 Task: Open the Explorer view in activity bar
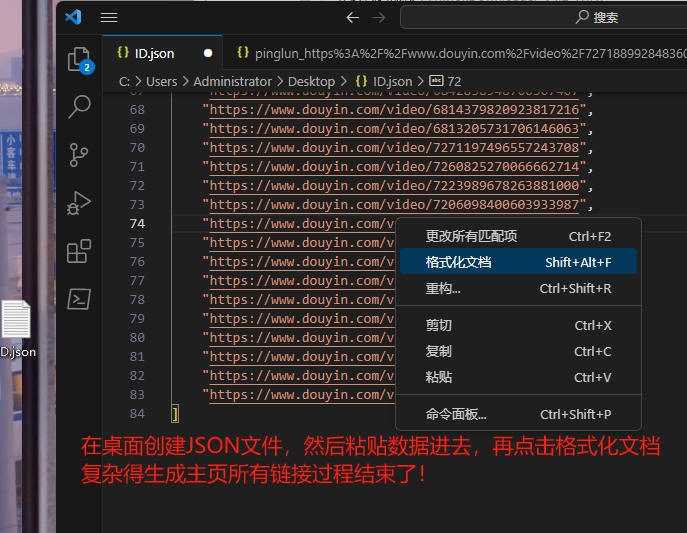pos(79,60)
